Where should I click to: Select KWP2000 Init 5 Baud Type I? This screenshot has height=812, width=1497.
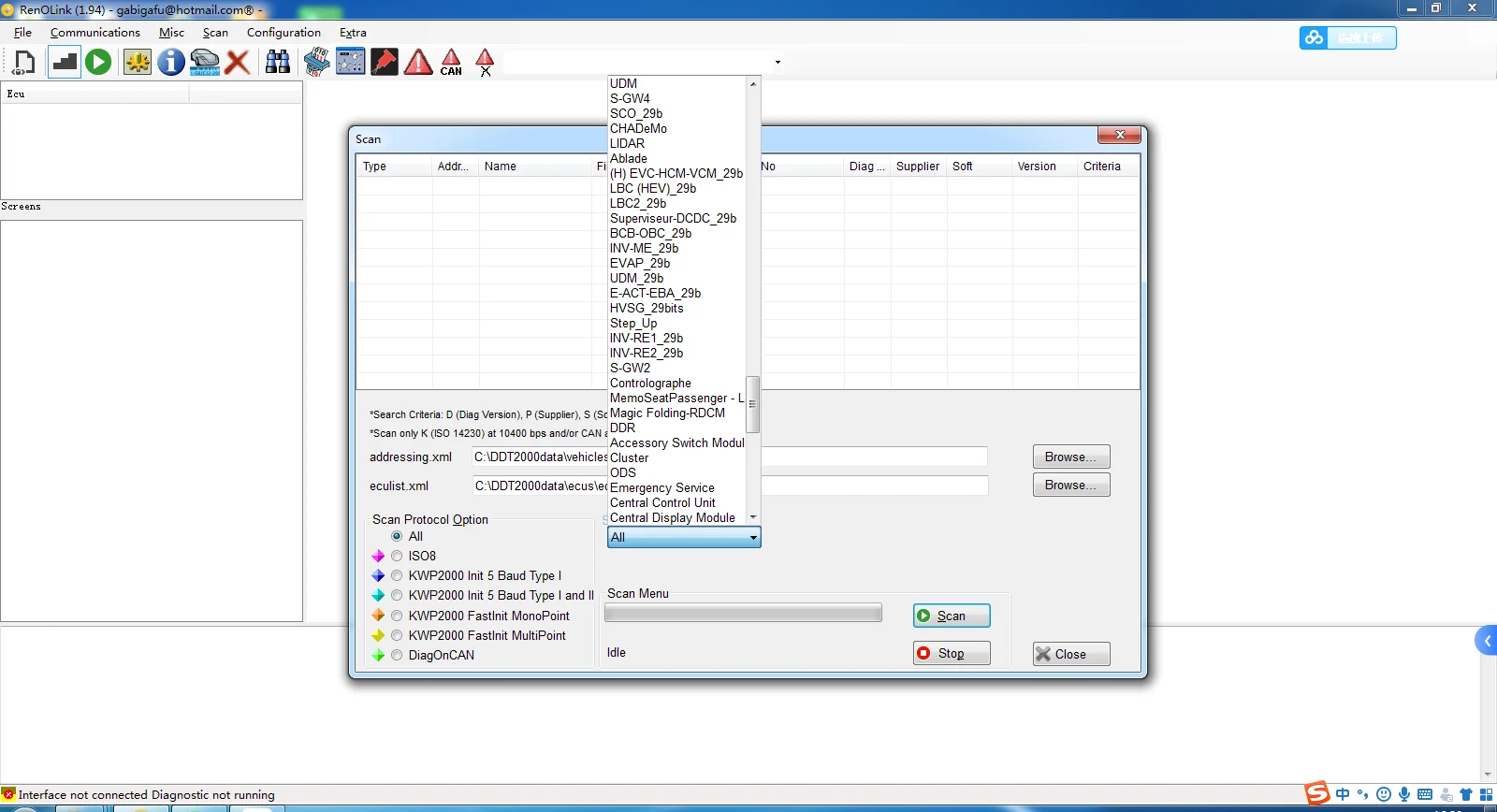[397, 575]
